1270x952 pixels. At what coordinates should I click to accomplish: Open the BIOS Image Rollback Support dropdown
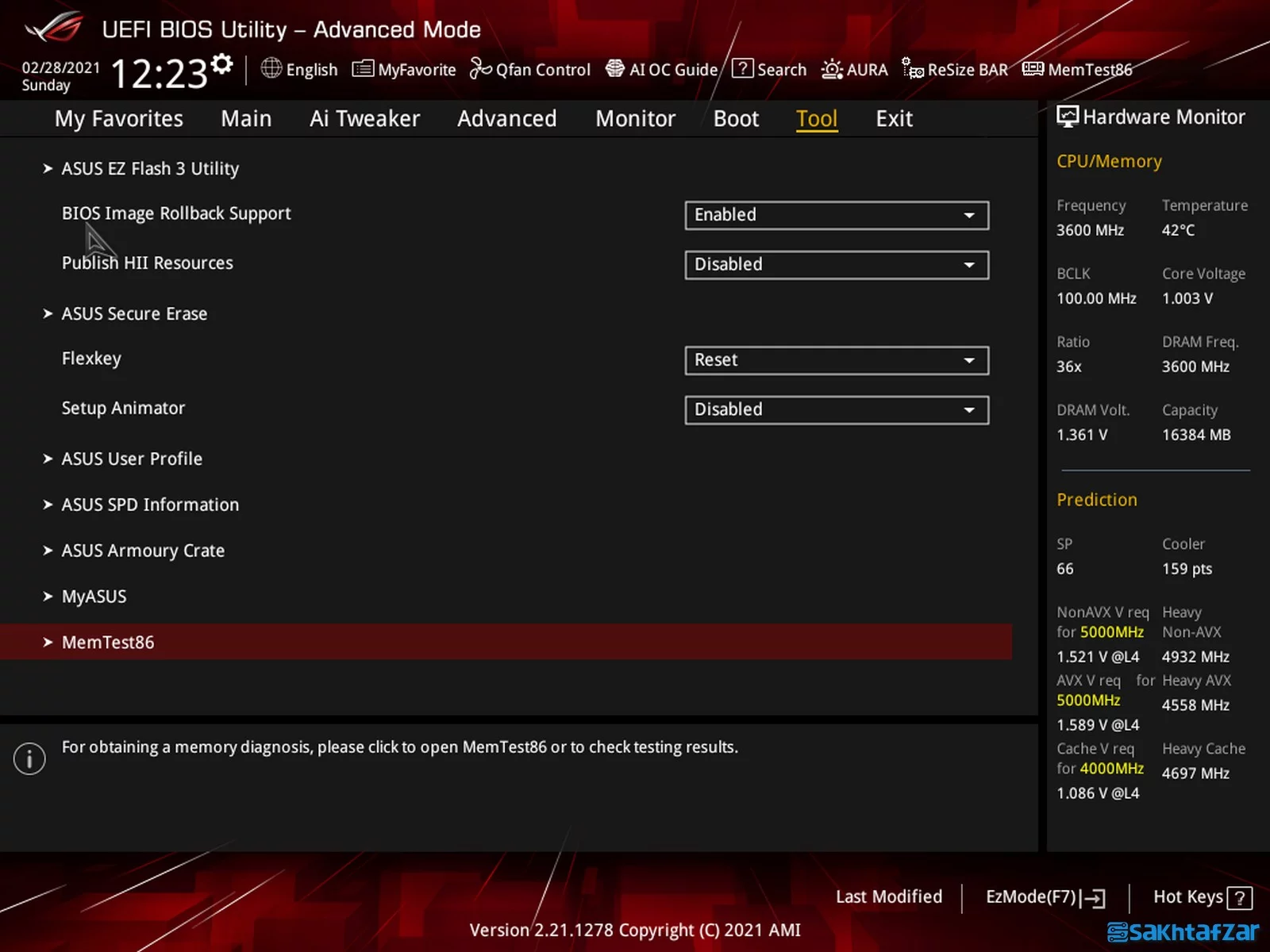[837, 215]
